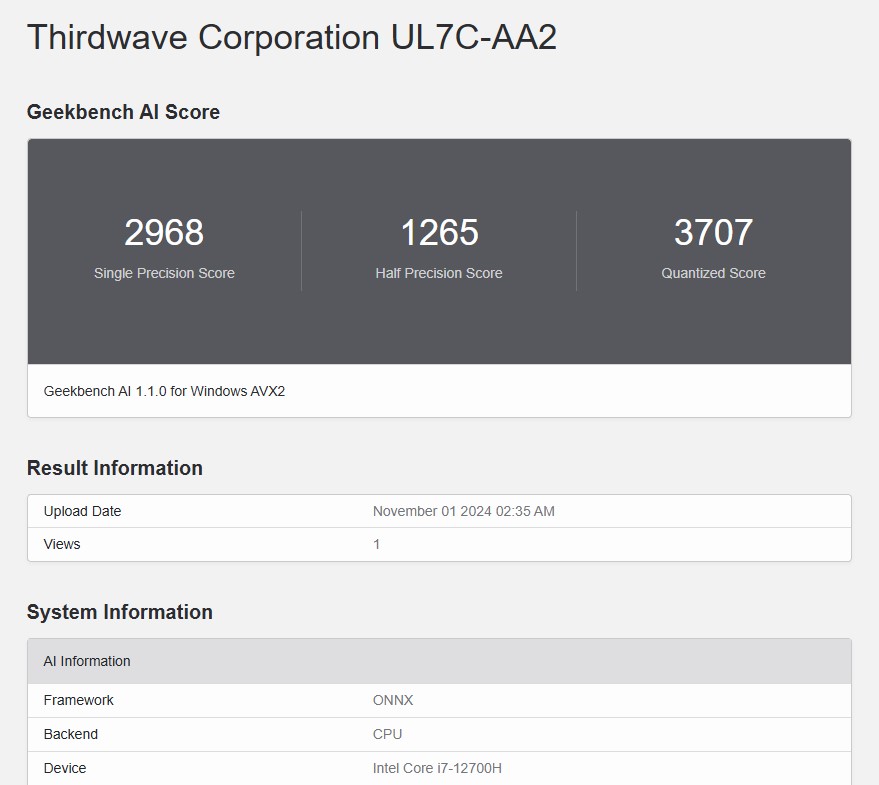Click the System Information heading
Image resolution: width=879 pixels, height=785 pixels.
(119, 612)
